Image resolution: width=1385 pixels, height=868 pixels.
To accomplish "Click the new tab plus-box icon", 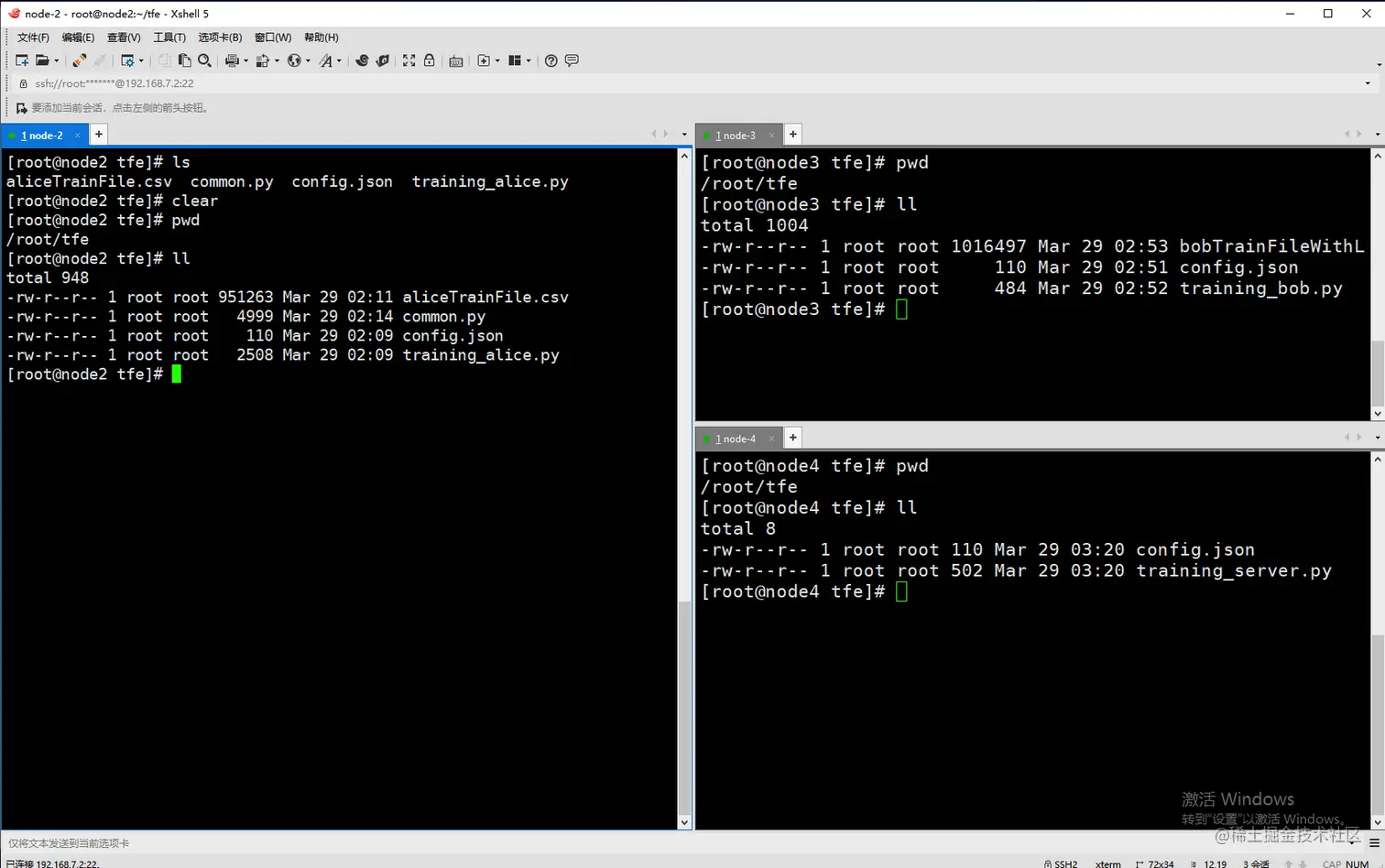I will coord(484,60).
